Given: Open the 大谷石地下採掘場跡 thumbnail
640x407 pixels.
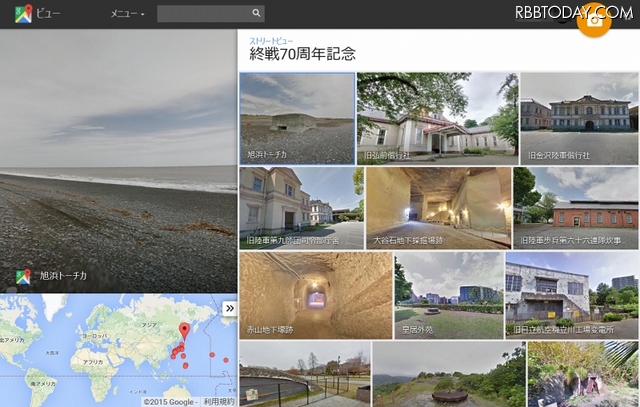Looking at the screenshot, I should (438, 208).
